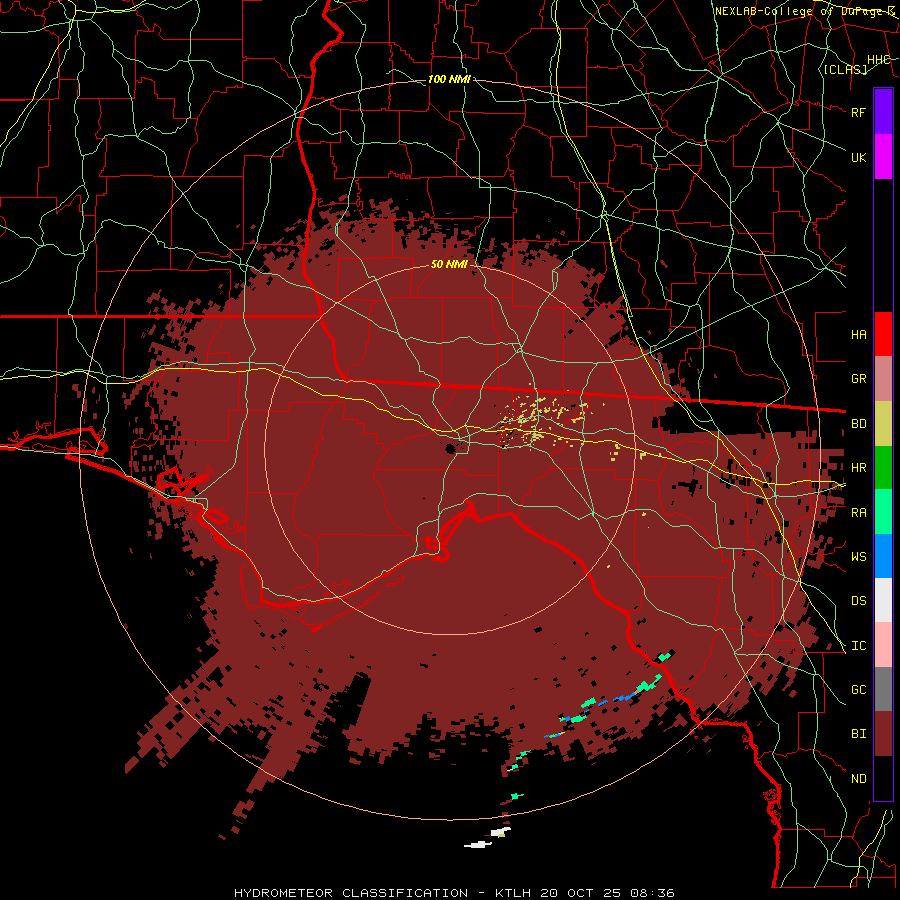Click the 'ND' legend label

(858, 779)
